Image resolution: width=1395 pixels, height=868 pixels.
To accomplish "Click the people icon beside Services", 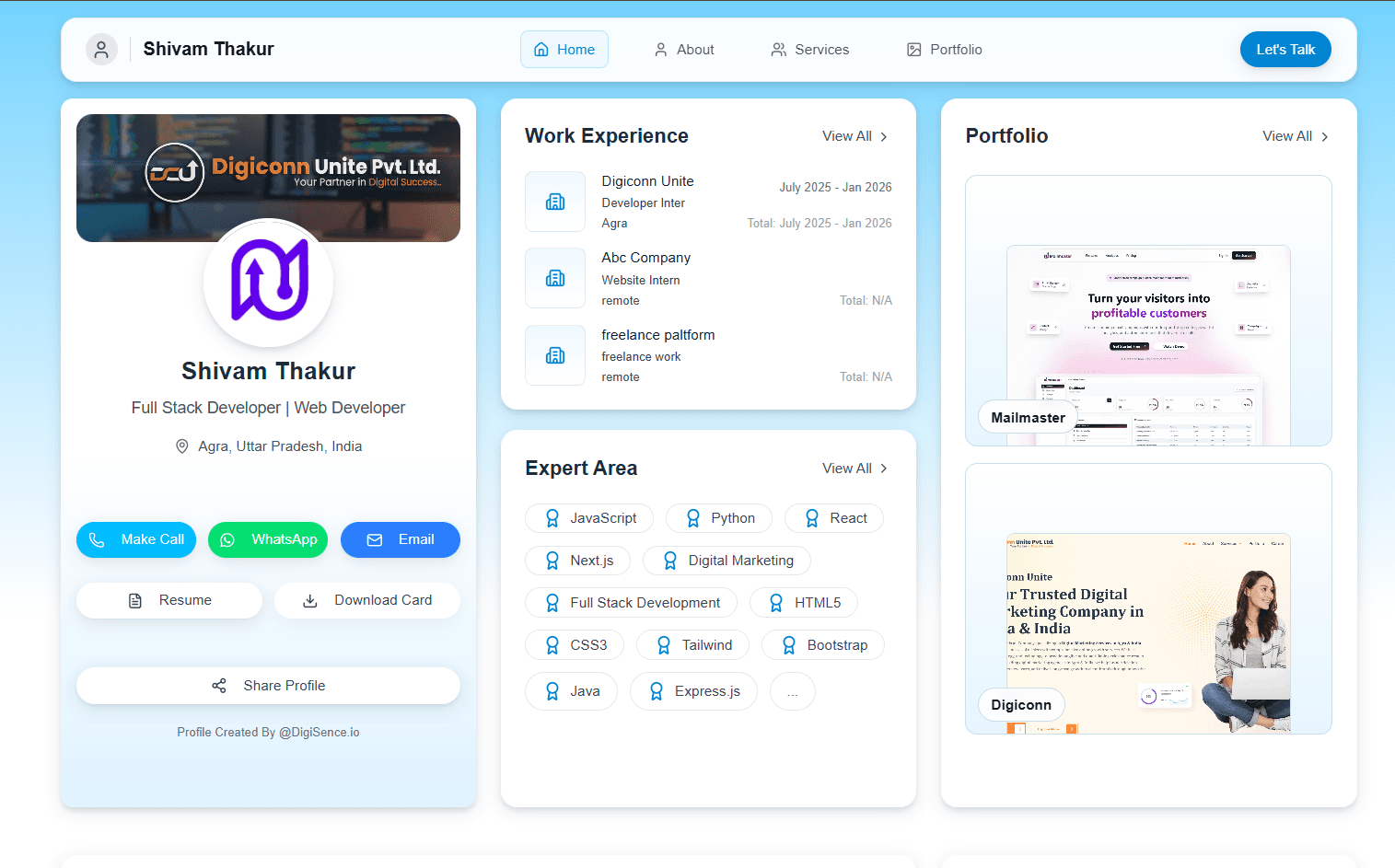I will click(x=779, y=50).
